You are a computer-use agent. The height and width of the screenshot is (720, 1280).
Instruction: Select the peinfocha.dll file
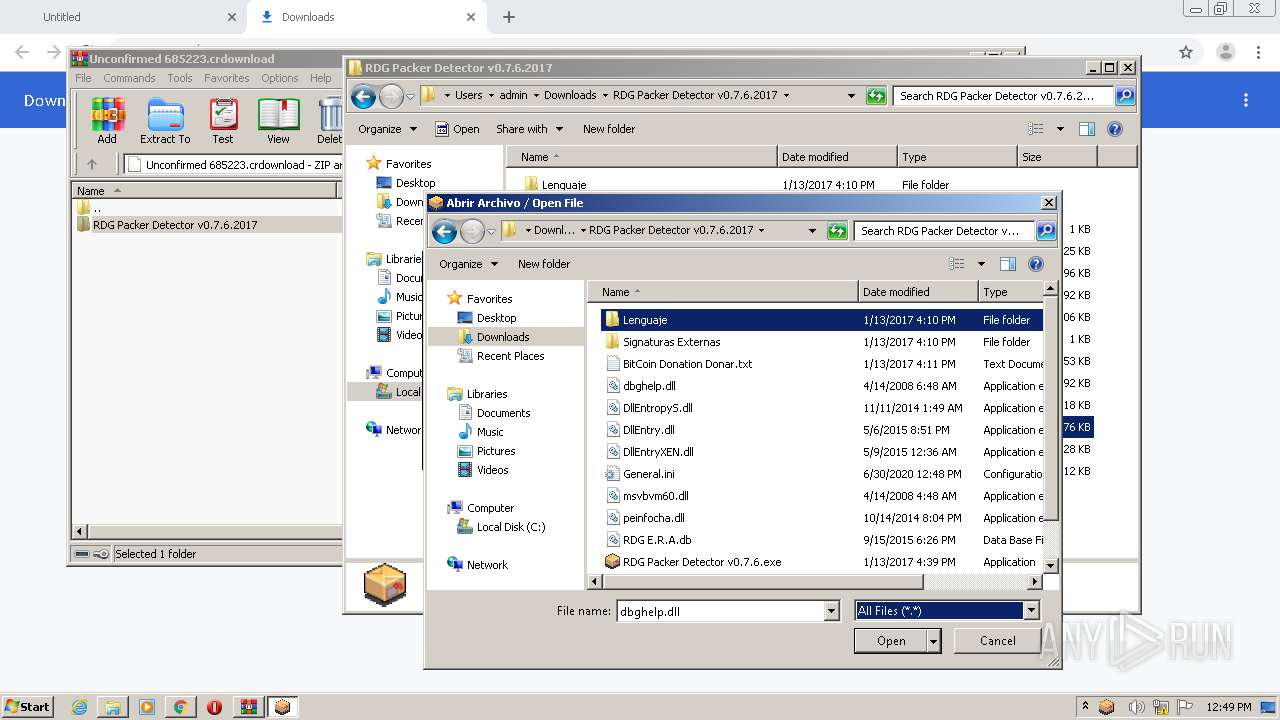tap(653, 518)
